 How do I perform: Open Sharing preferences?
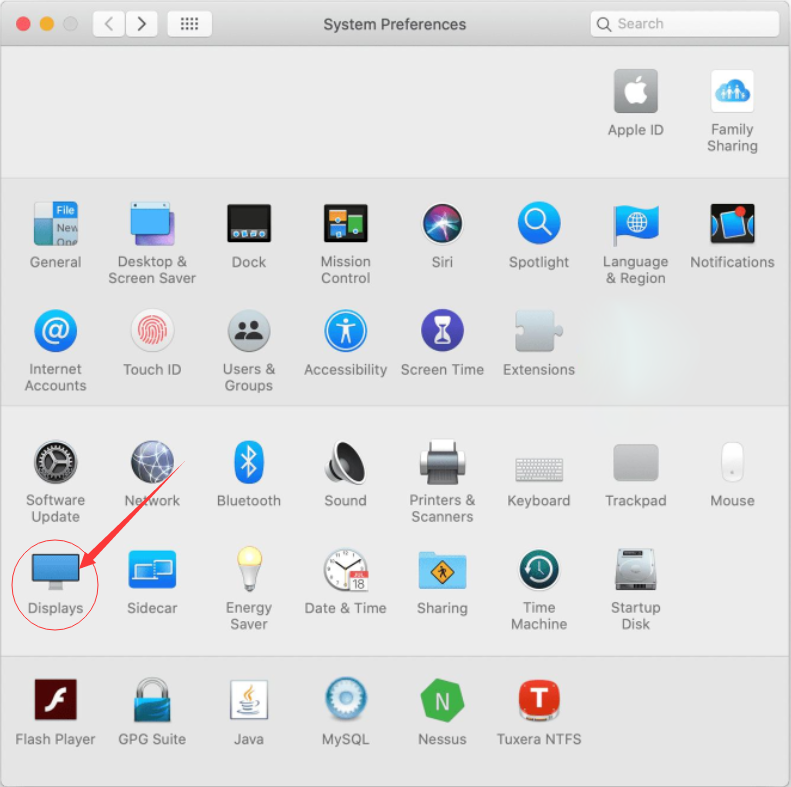click(x=442, y=570)
